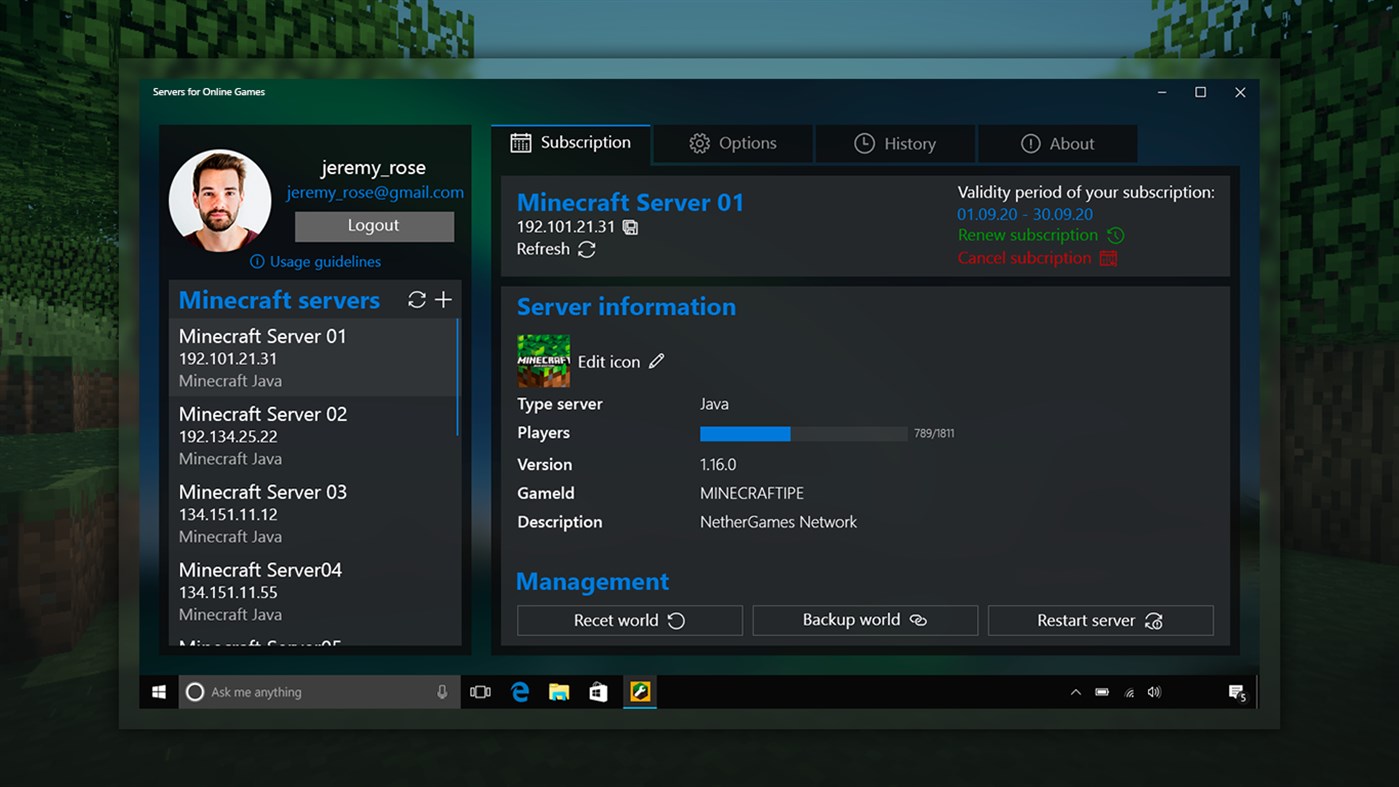Select the Subscription tab
The height and width of the screenshot is (787, 1399).
[x=570, y=143]
